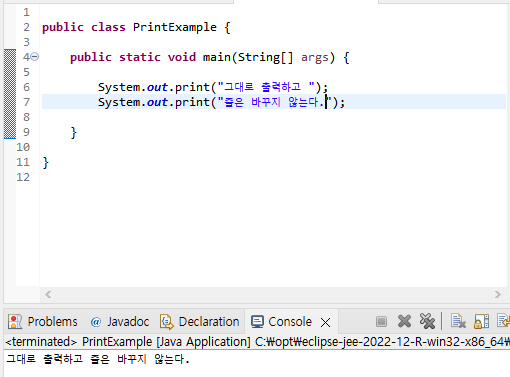Click the Console monitor icon
Image resolution: width=510 pixels, height=377 pixels.
tap(257, 322)
